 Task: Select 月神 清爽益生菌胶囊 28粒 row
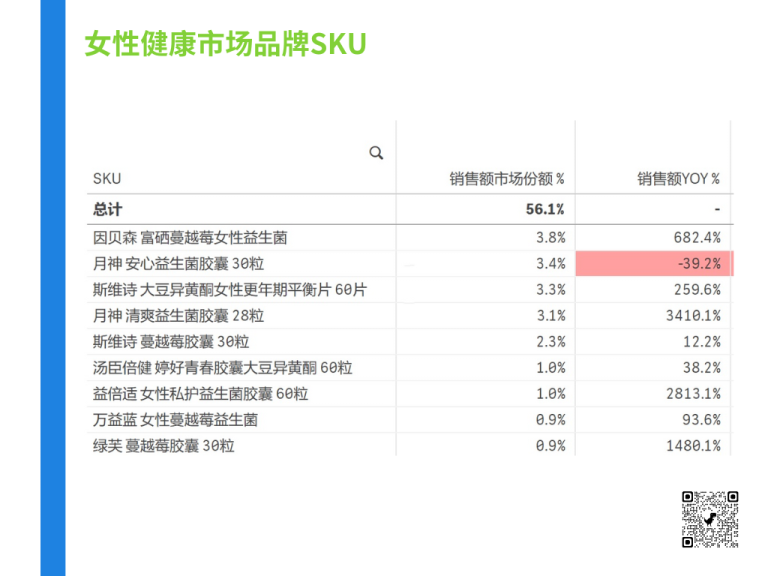click(x=410, y=316)
